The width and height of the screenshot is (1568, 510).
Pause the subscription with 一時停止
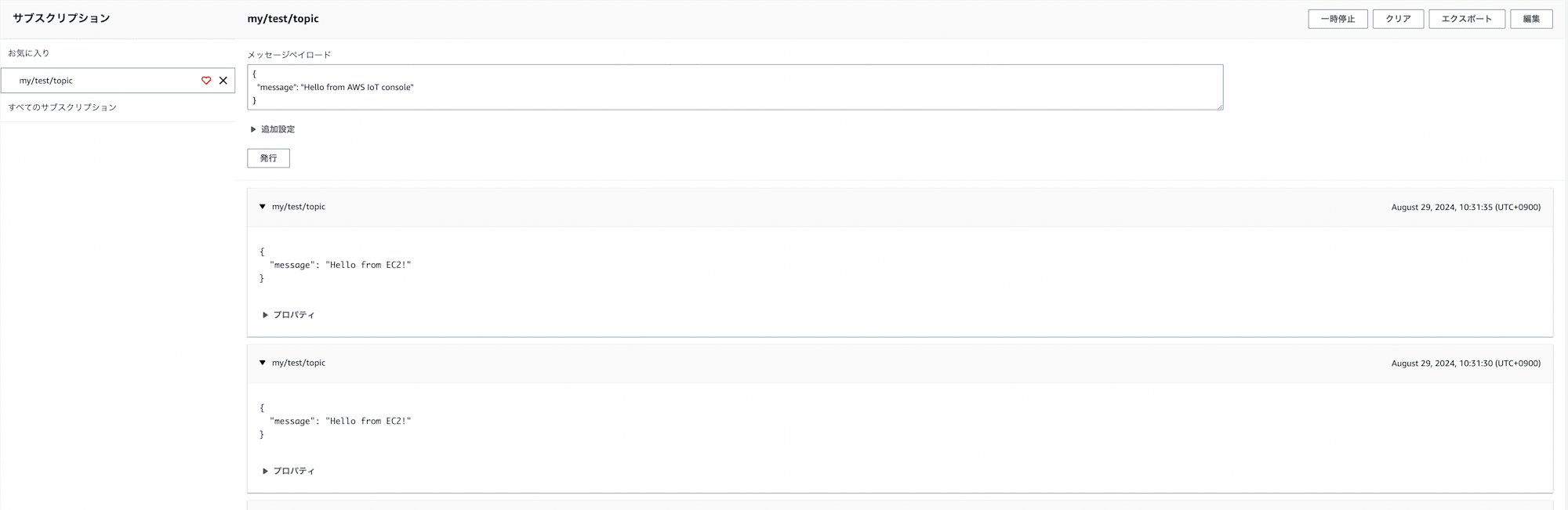pyautogui.click(x=1338, y=19)
